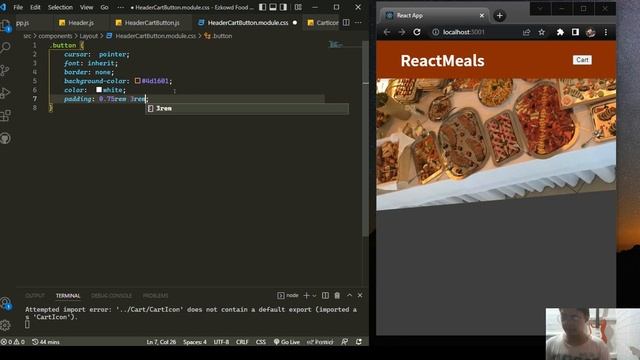This screenshot has width=640, height=360.
Task: Reload the localhost page in Chrome
Action: pos(417,32)
